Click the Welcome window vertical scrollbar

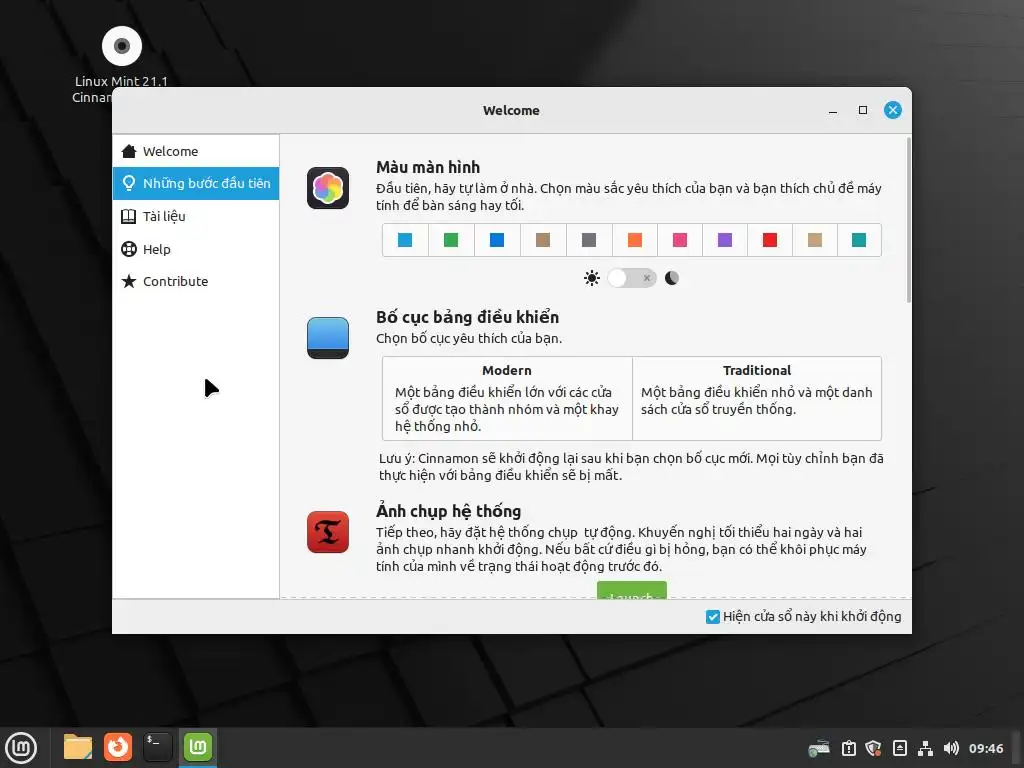[x=908, y=220]
